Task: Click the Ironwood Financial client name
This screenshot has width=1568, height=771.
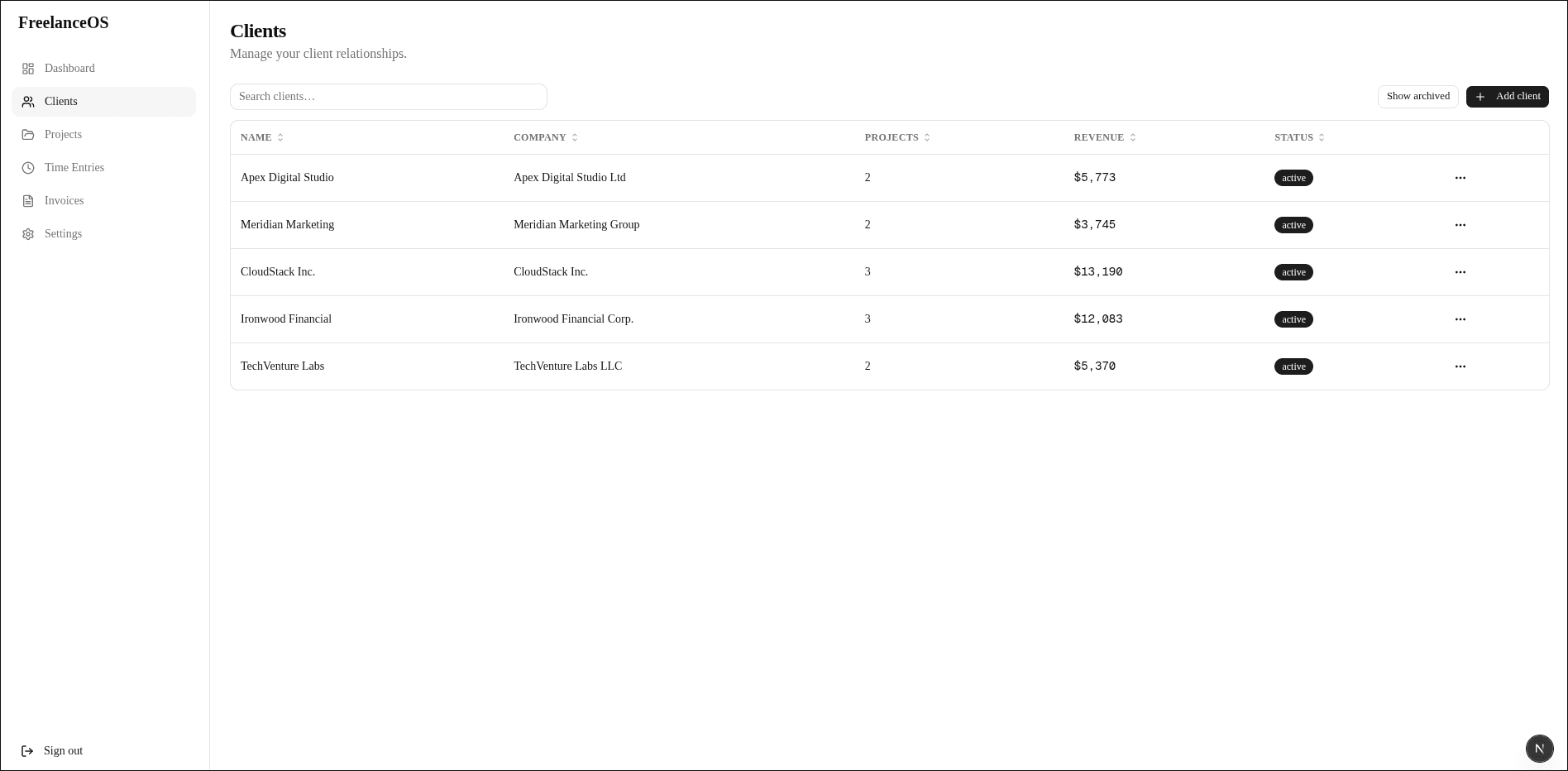Action: coord(286,319)
